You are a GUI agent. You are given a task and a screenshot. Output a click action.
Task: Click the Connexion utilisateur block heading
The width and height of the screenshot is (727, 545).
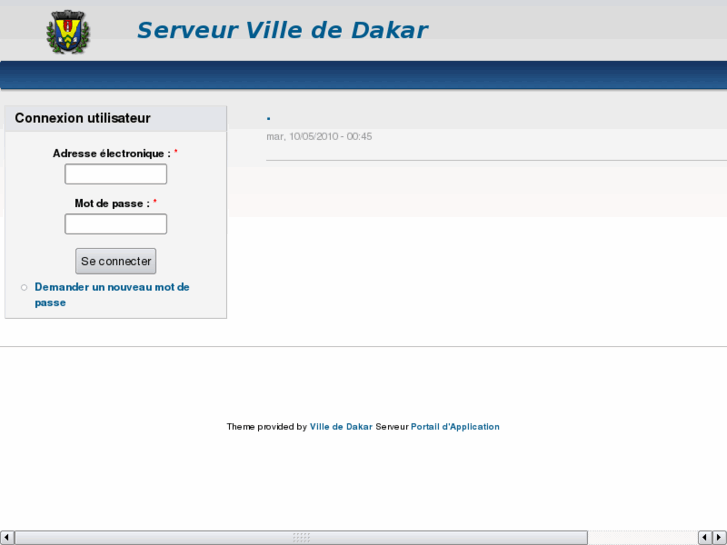[x=83, y=118]
